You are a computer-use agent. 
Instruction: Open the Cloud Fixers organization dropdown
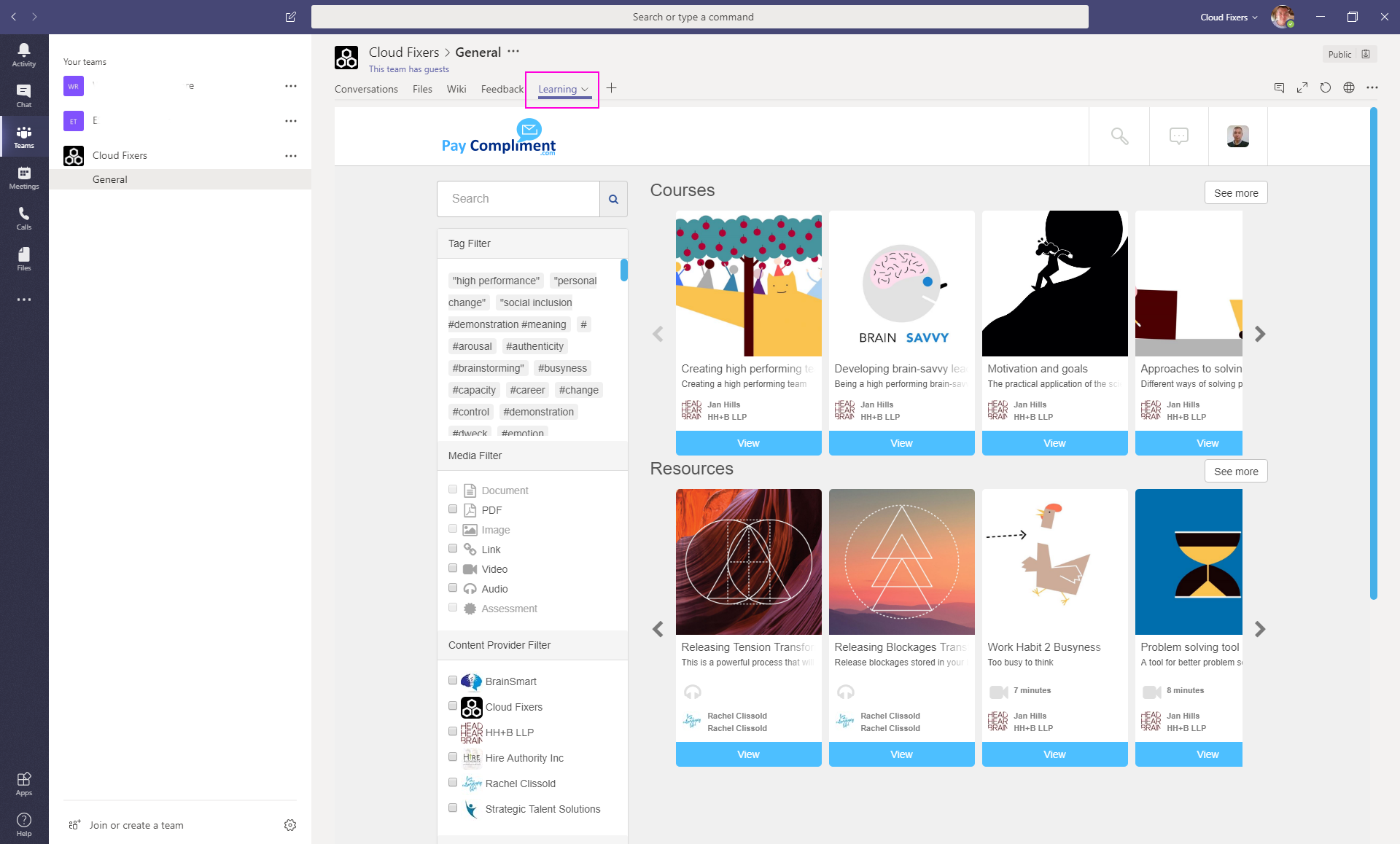1229,17
